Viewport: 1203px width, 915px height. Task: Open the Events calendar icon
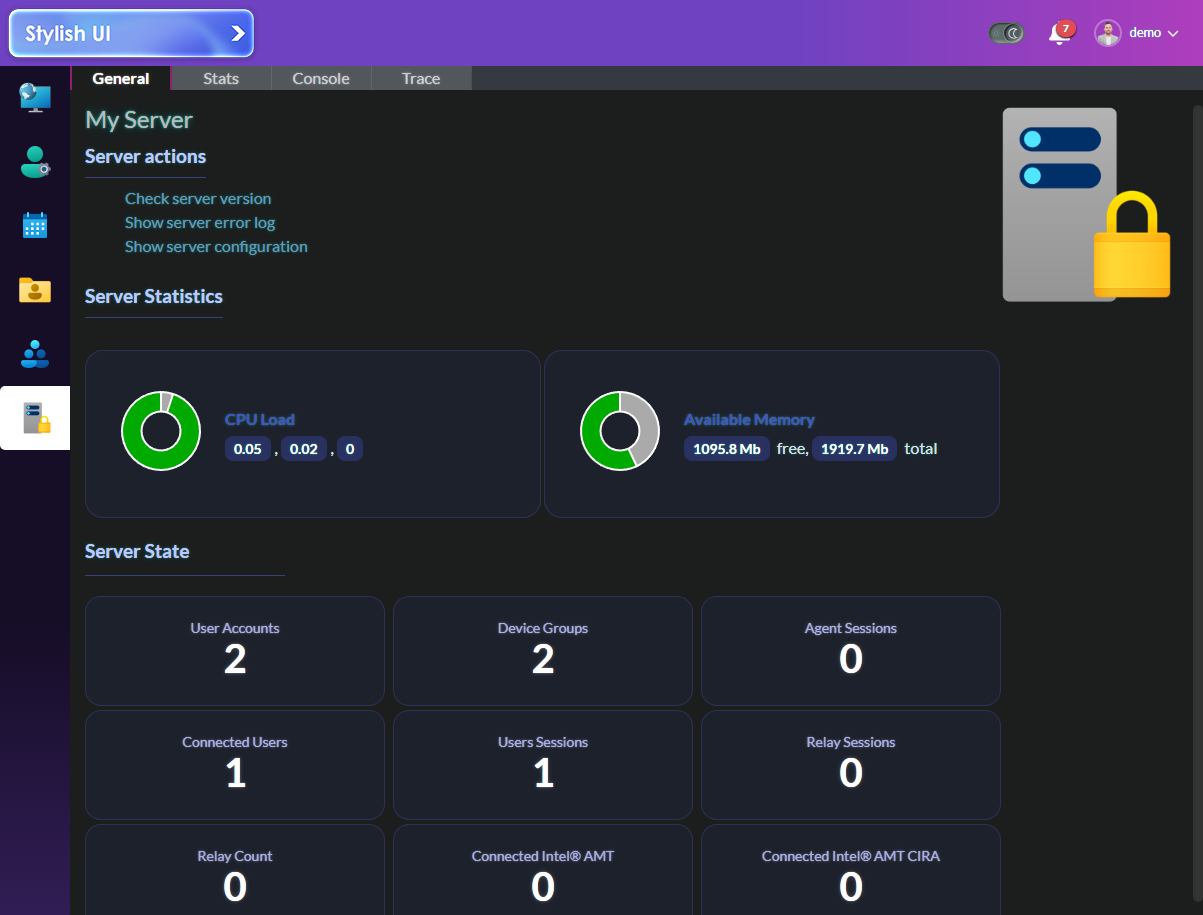click(x=34, y=225)
